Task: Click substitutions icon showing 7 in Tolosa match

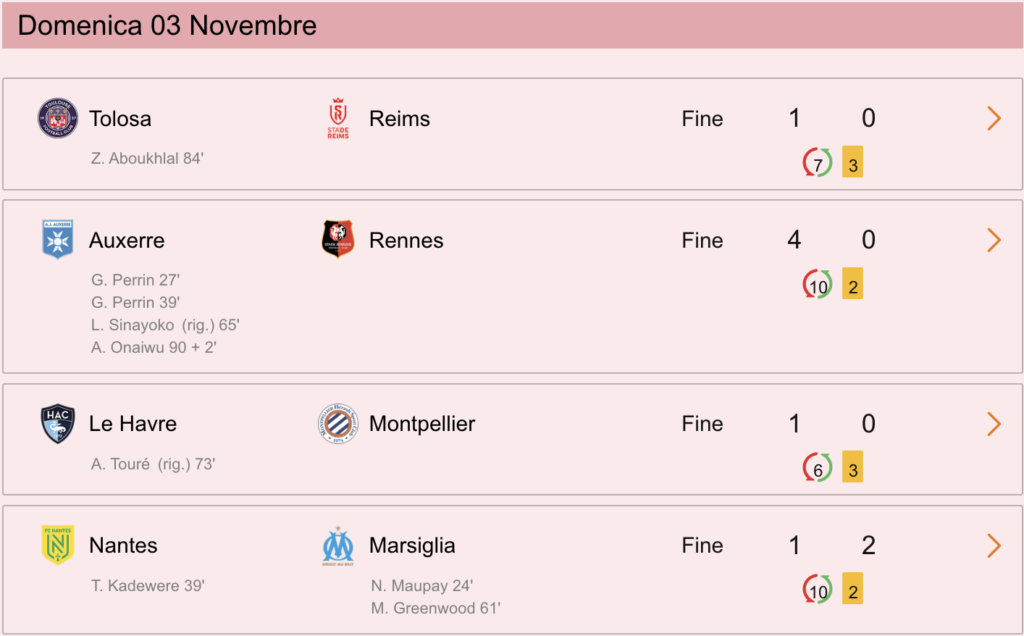Action: tap(817, 163)
